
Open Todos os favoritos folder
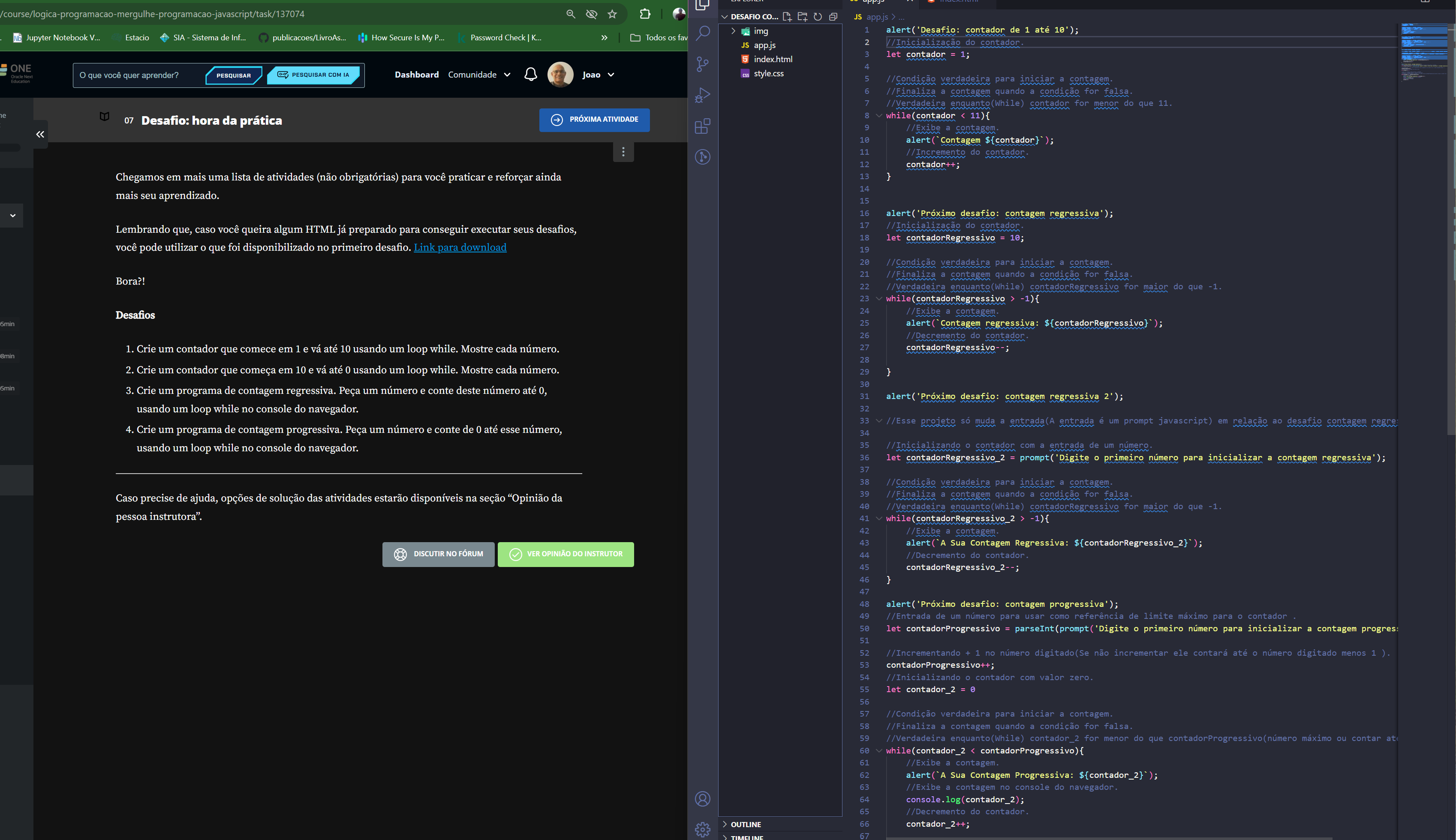point(659,38)
